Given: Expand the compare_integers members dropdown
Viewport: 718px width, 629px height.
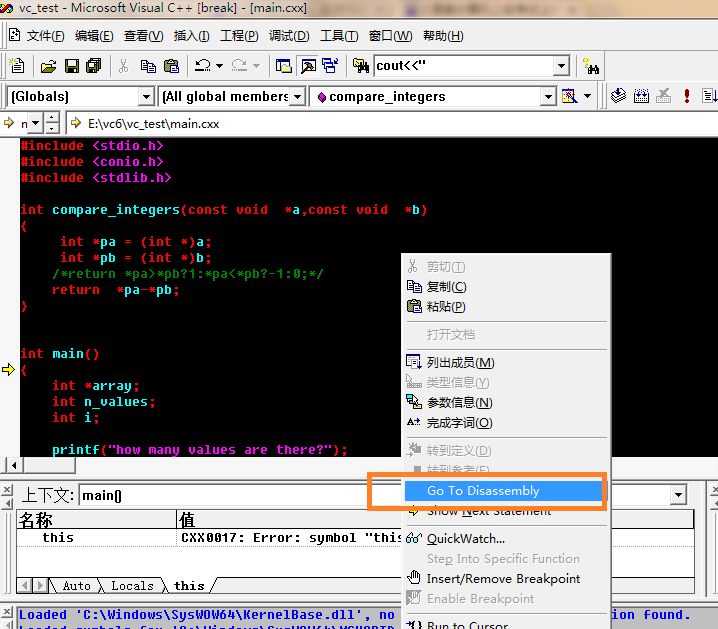Looking at the screenshot, I should pos(548,97).
